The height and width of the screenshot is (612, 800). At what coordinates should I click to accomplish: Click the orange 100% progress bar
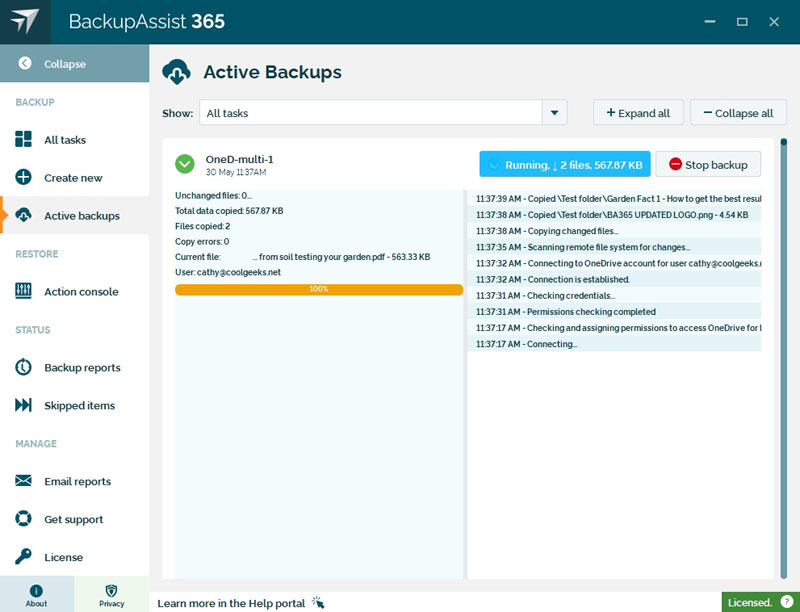(319, 289)
